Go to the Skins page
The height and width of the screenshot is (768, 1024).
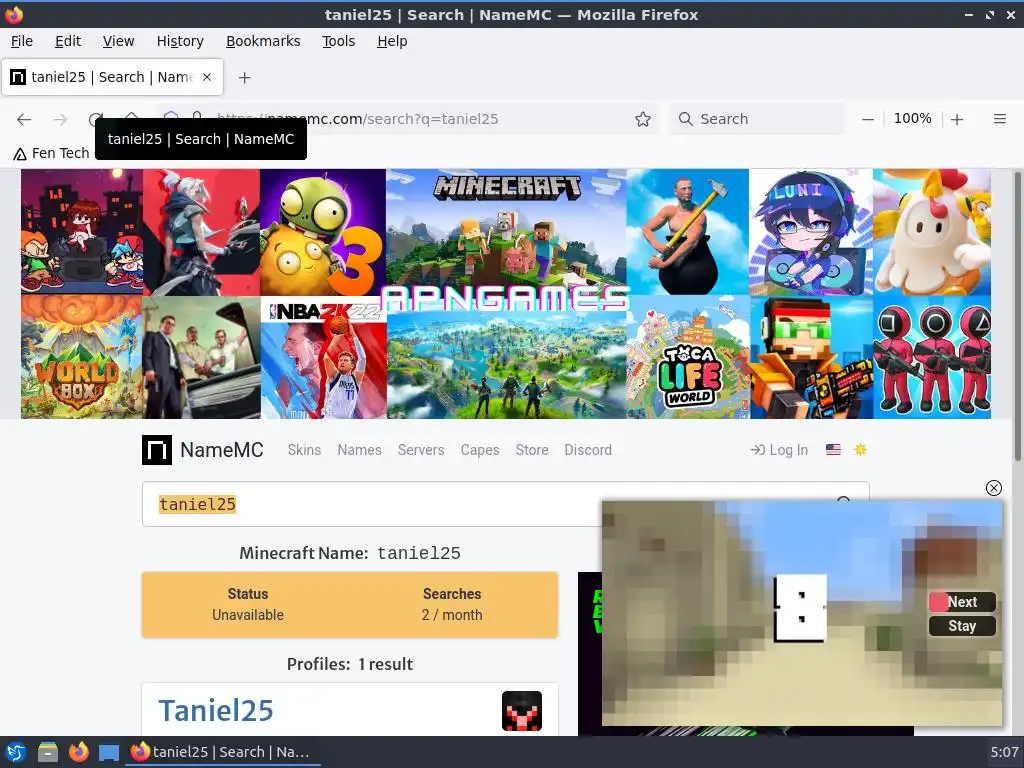[x=304, y=450]
